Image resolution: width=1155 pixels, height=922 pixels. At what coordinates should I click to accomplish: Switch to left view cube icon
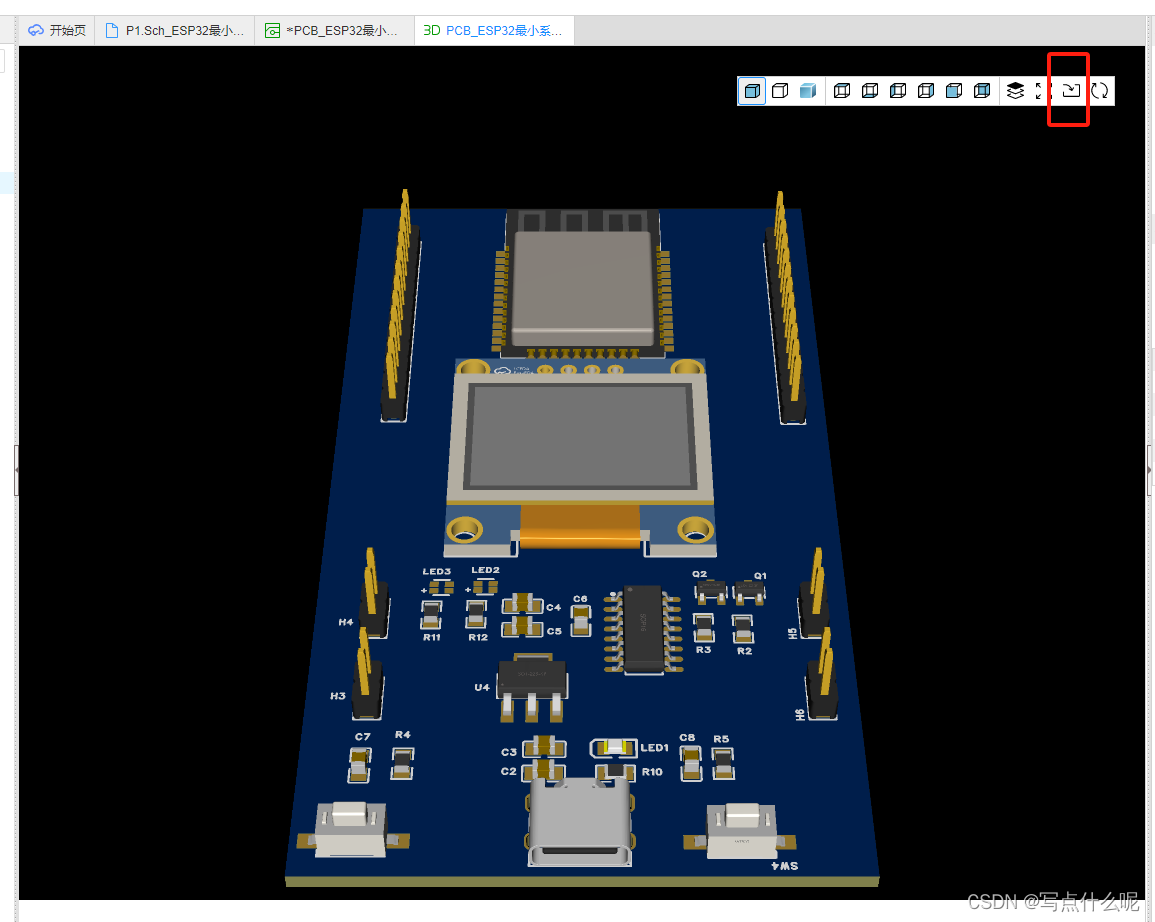(x=898, y=91)
